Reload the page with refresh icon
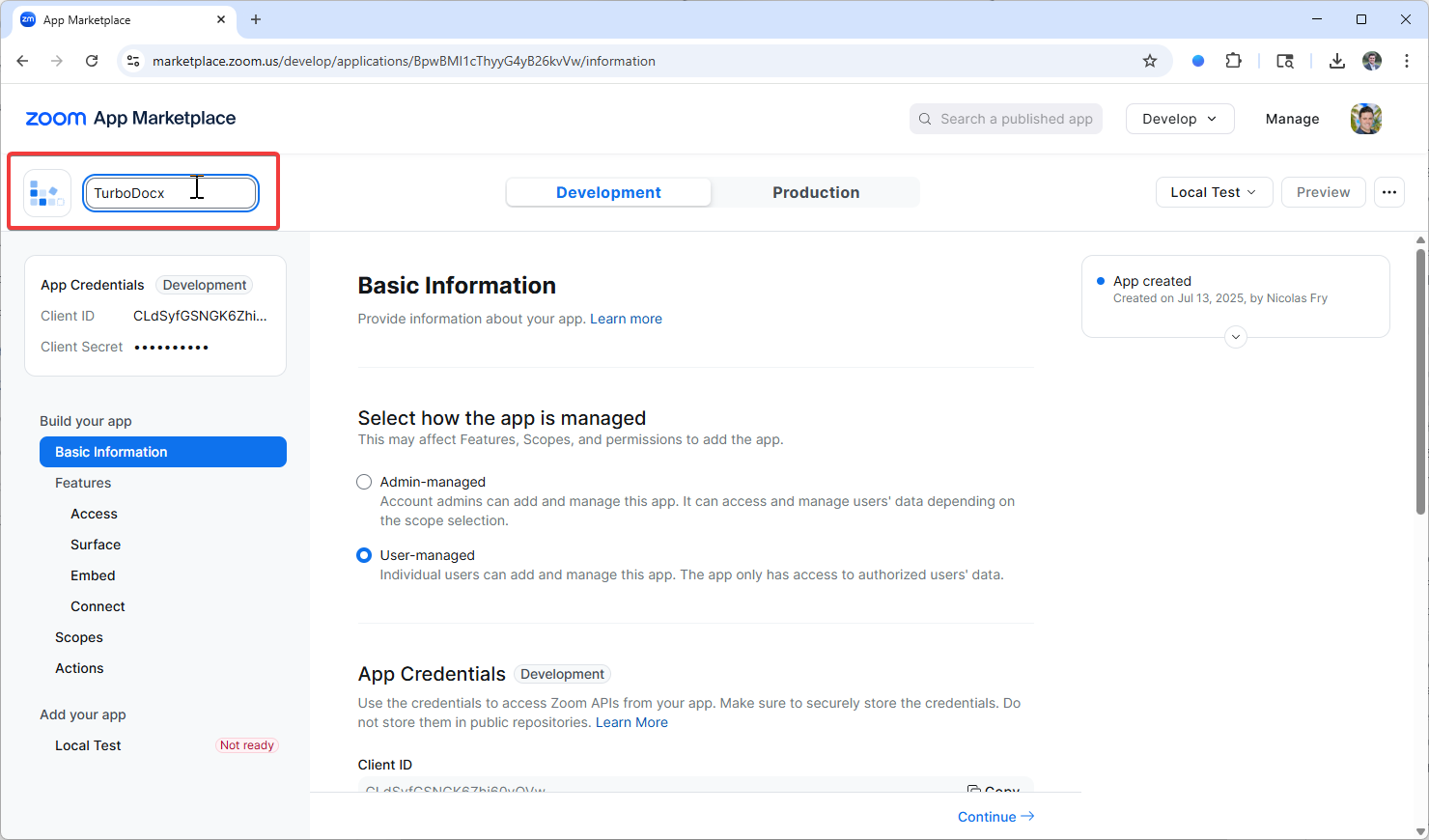The height and width of the screenshot is (840, 1429). click(x=92, y=61)
